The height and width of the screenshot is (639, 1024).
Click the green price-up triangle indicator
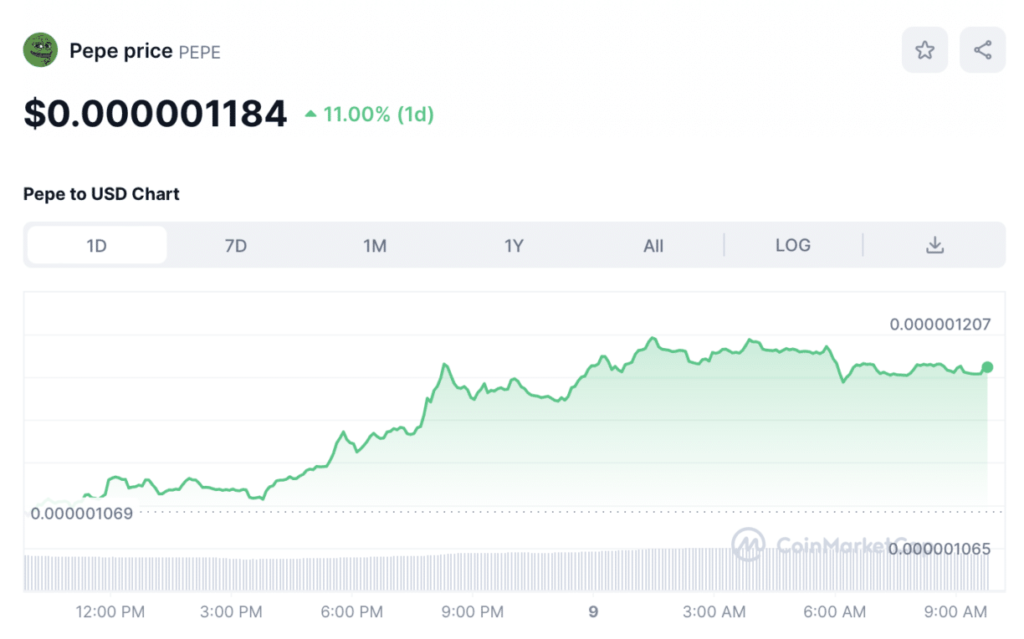click(x=310, y=115)
